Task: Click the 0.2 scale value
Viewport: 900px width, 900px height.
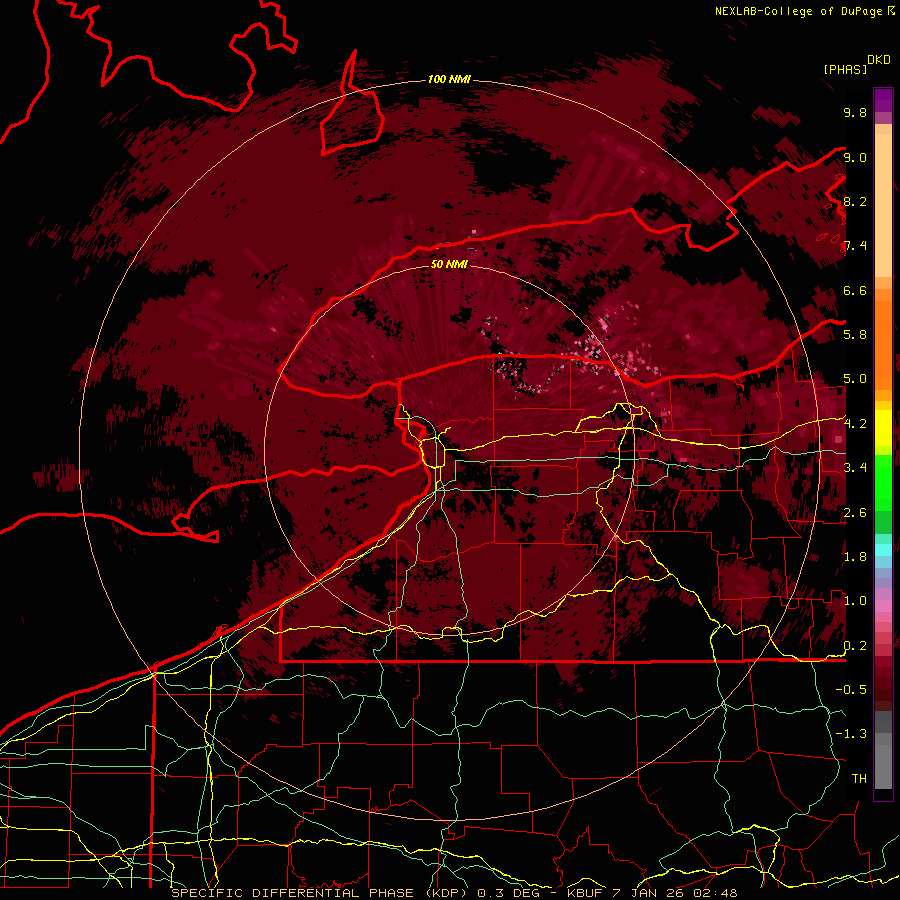Action: click(855, 646)
